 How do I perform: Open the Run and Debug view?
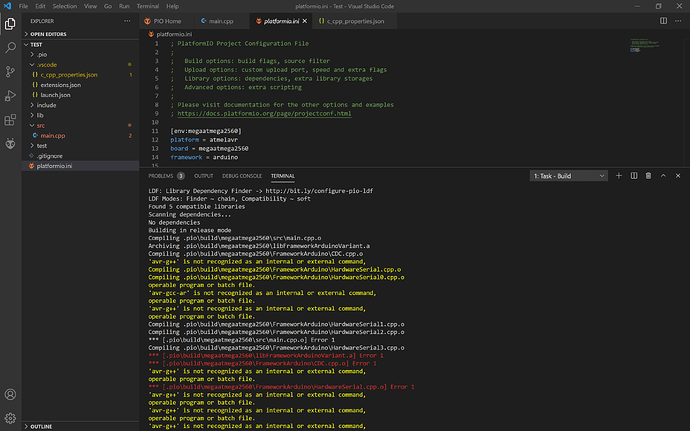(x=10, y=96)
